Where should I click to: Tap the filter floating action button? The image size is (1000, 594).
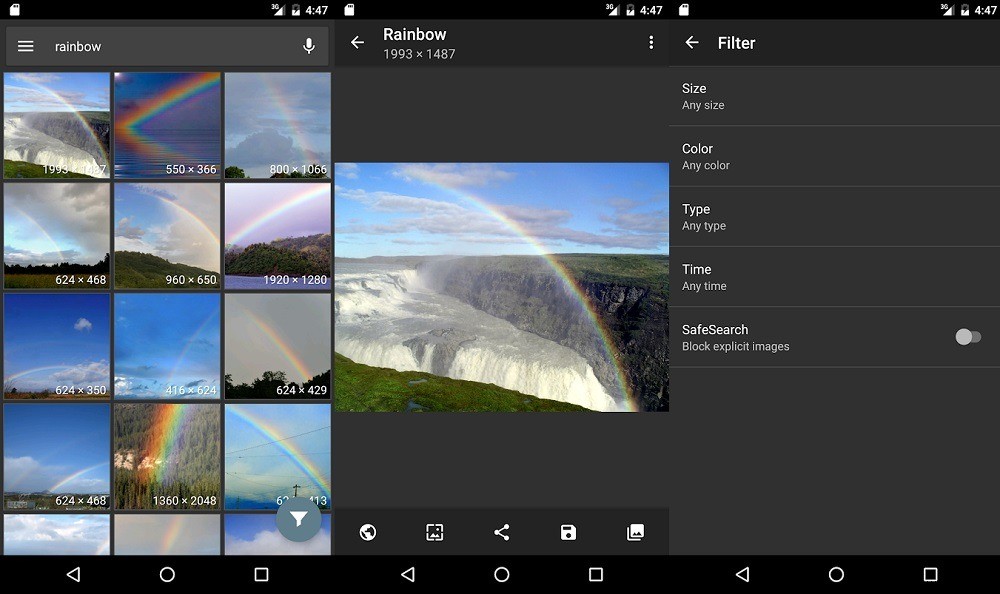[298, 519]
